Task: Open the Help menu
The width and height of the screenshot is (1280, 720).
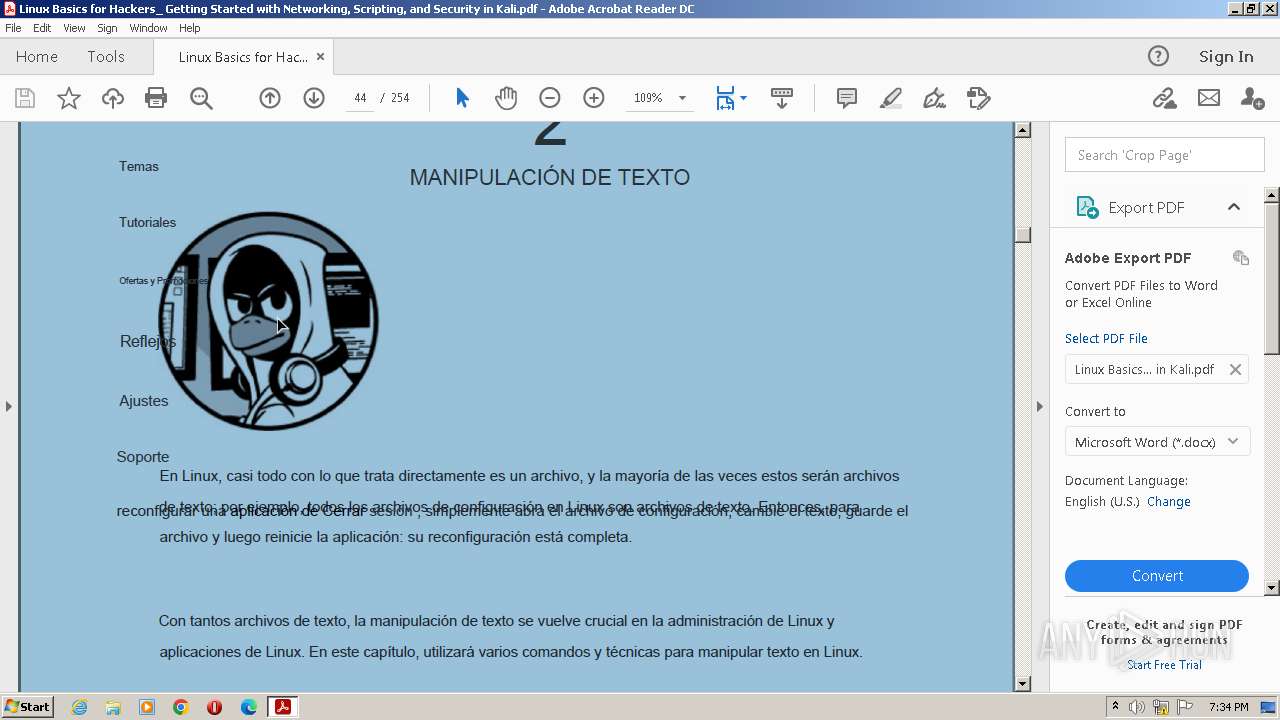Action: (190, 28)
